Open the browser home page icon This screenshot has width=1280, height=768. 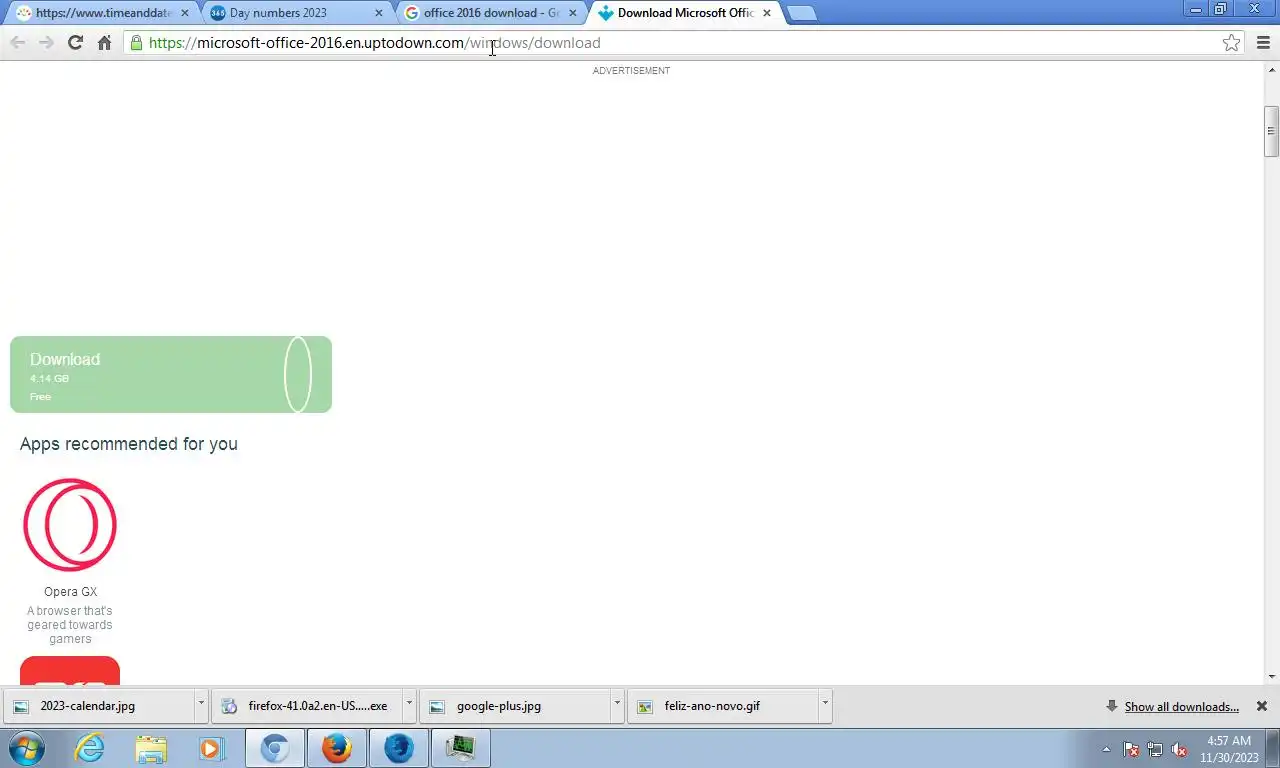pos(104,43)
